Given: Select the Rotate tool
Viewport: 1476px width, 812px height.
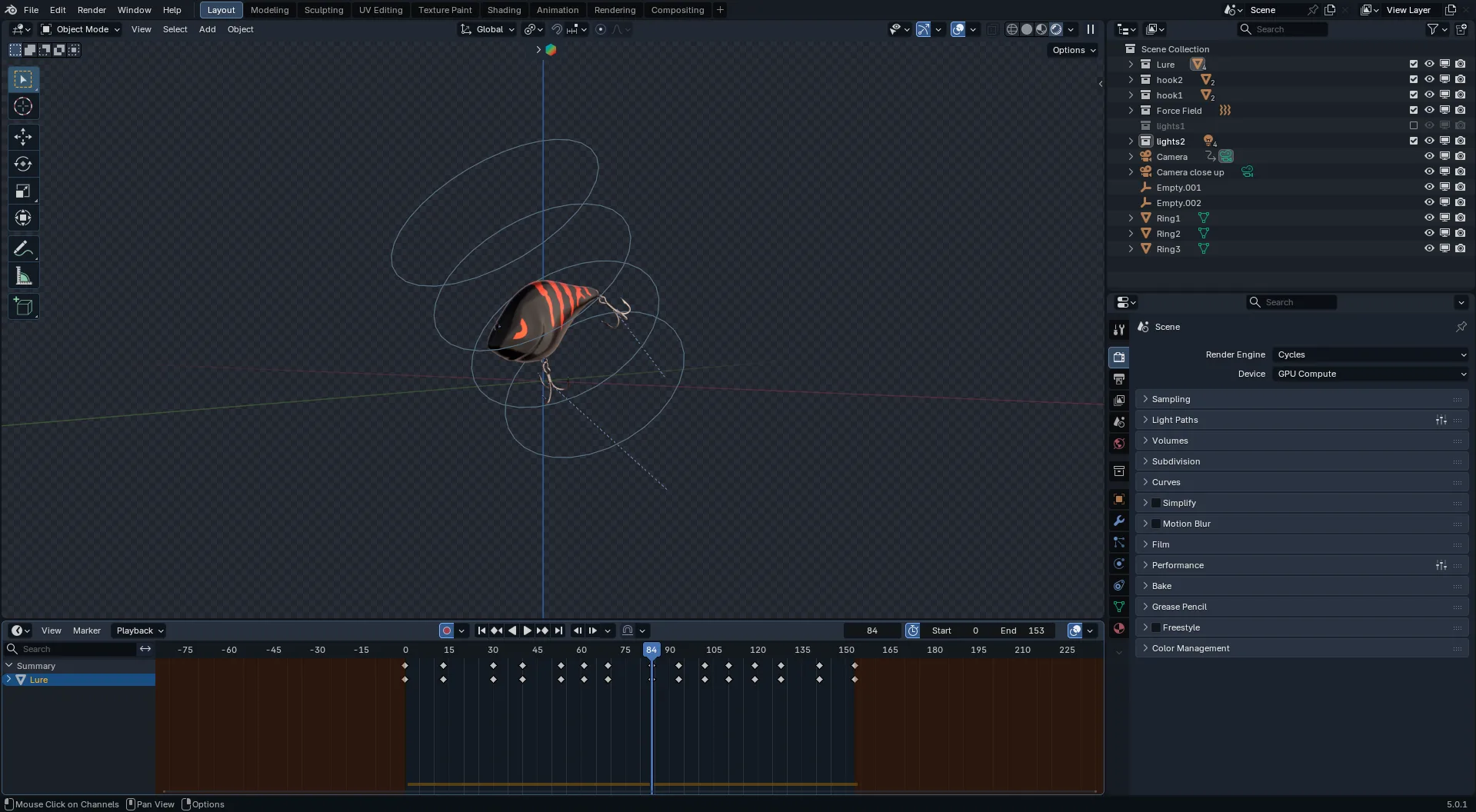Looking at the screenshot, I should pos(23,164).
